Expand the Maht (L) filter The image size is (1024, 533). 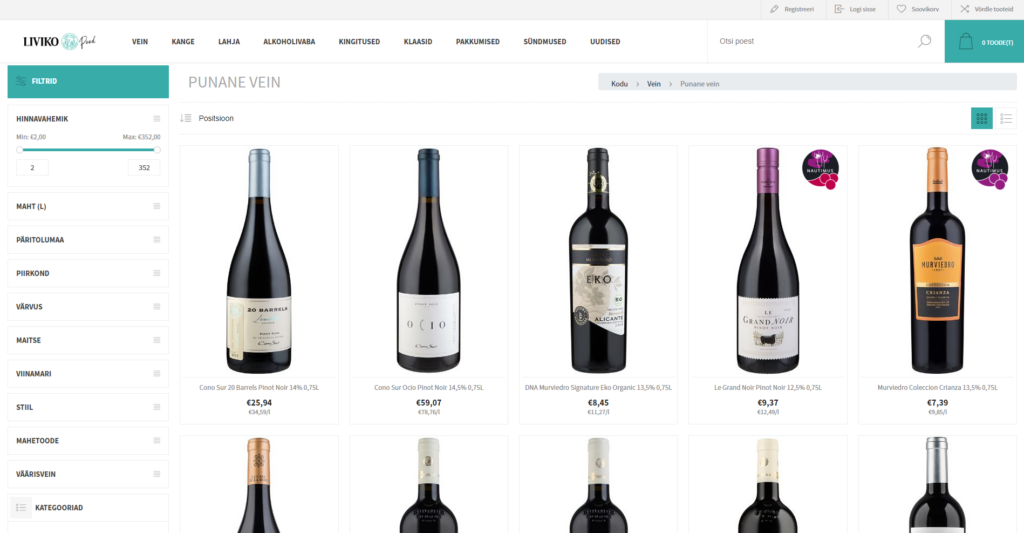[x=88, y=206]
